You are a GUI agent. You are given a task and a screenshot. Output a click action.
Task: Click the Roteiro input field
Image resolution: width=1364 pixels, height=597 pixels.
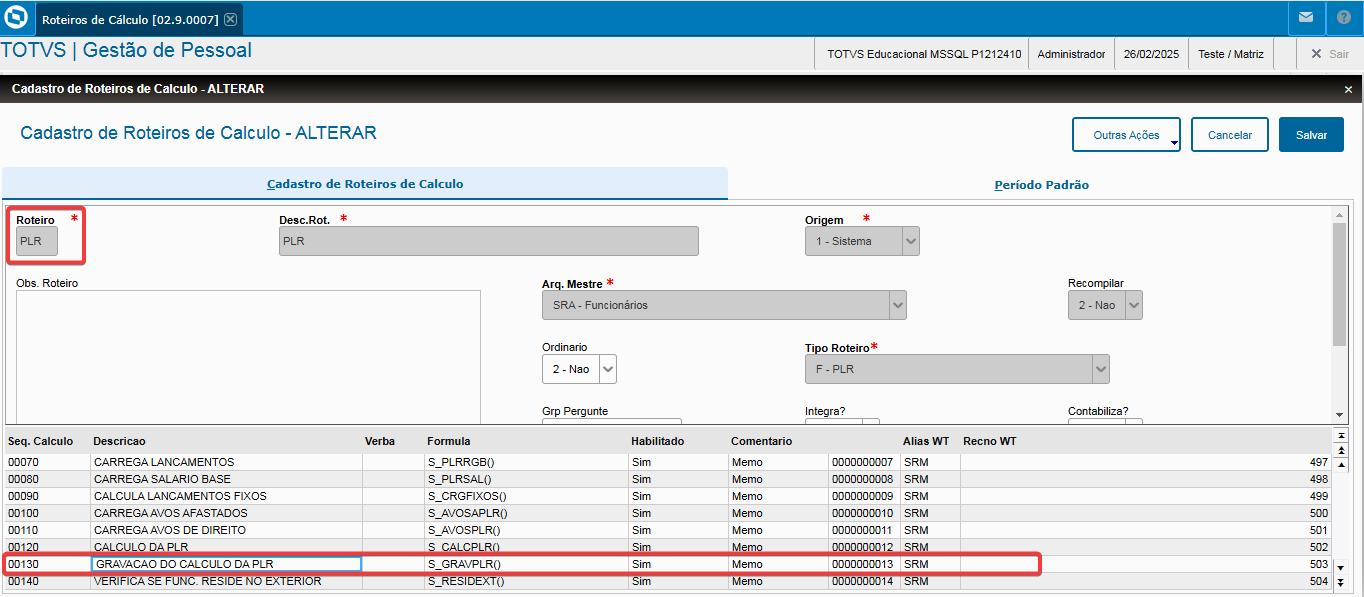pyautogui.click(x=37, y=241)
